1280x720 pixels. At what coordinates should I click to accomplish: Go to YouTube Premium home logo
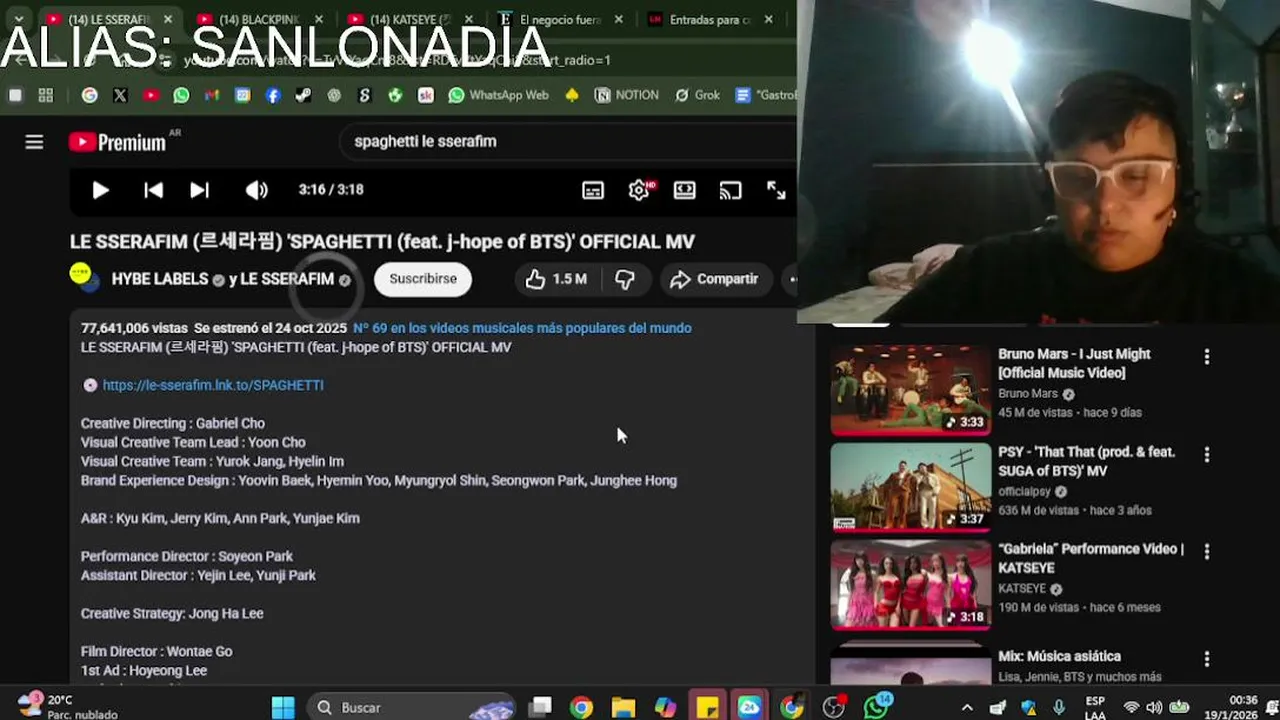coord(118,142)
